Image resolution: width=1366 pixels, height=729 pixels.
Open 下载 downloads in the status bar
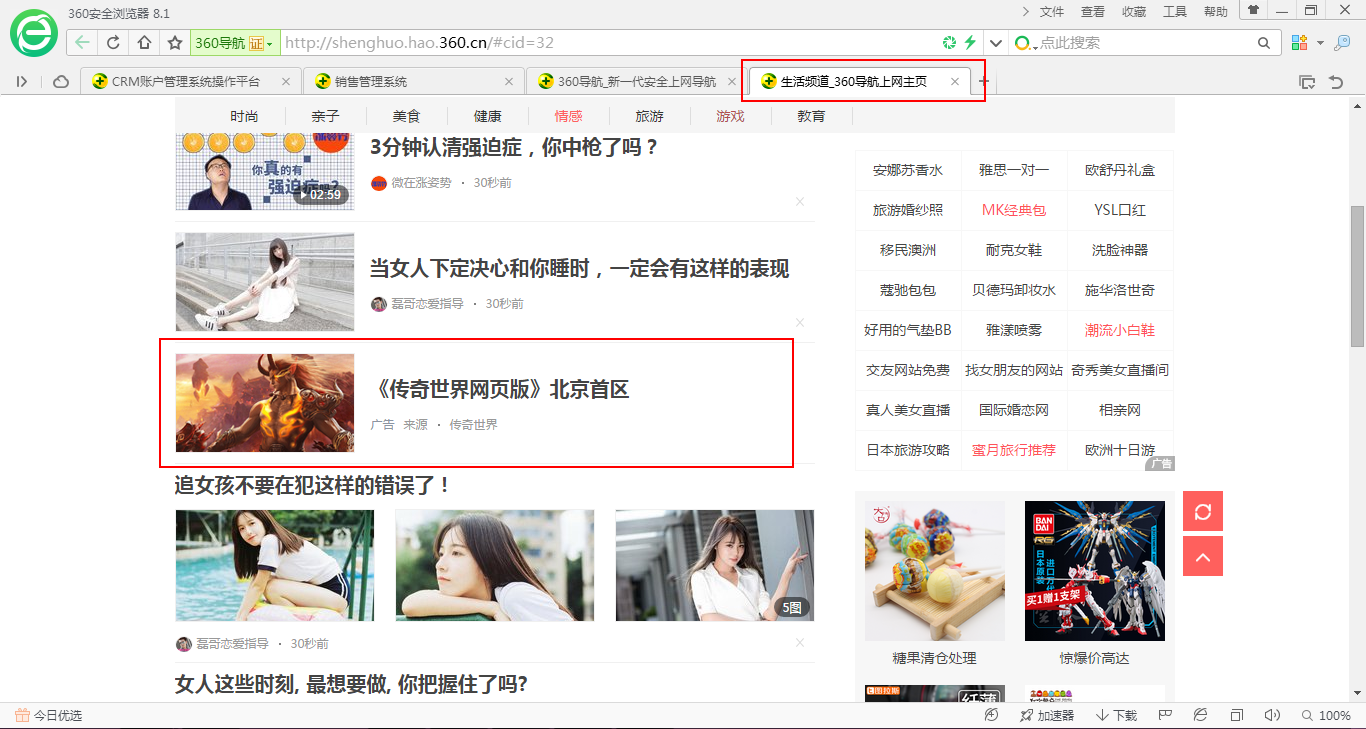point(1117,715)
